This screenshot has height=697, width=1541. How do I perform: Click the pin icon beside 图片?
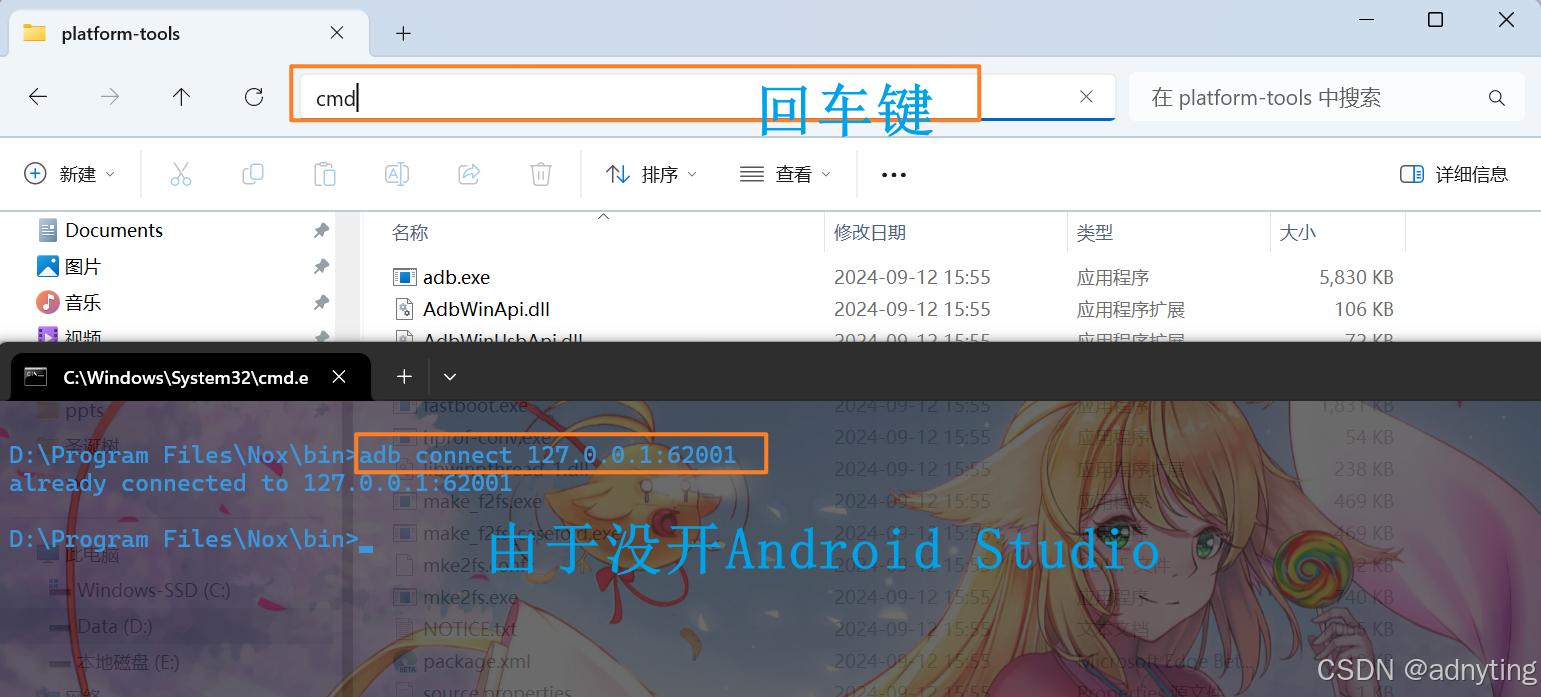point(321,267)
